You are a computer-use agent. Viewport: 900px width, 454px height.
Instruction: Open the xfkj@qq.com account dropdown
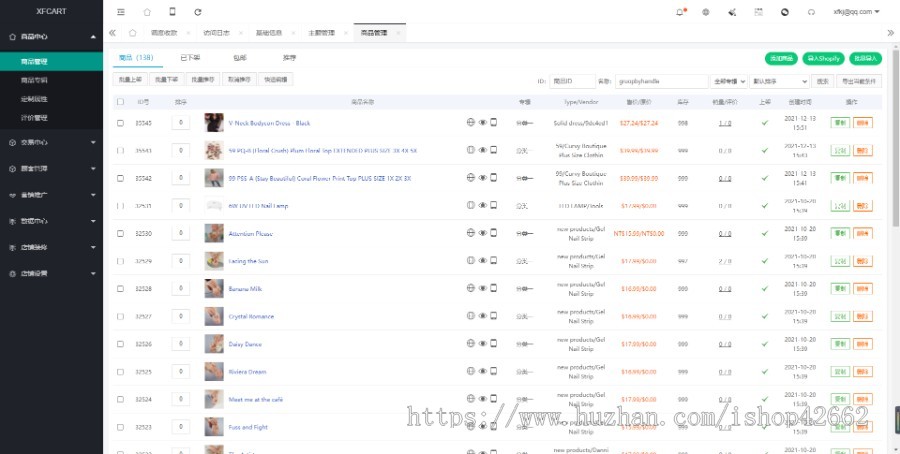856,11
